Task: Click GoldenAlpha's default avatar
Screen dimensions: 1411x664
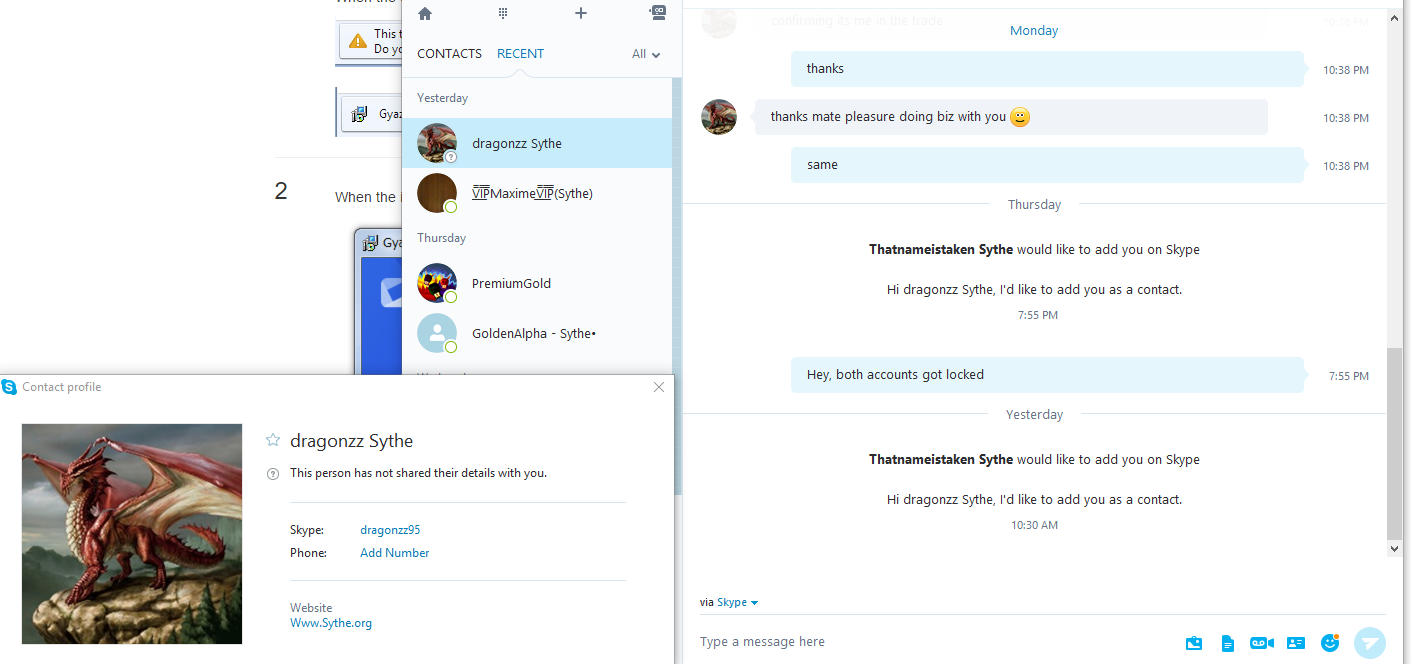Action: click(437, 333)
